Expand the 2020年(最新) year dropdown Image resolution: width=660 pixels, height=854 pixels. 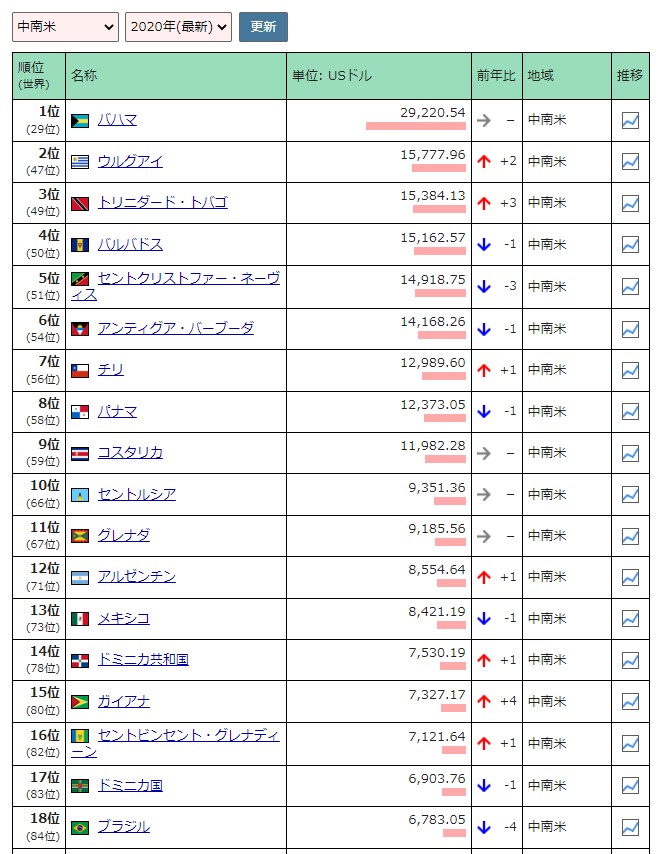pyautogui.click(x=178, y=27)
